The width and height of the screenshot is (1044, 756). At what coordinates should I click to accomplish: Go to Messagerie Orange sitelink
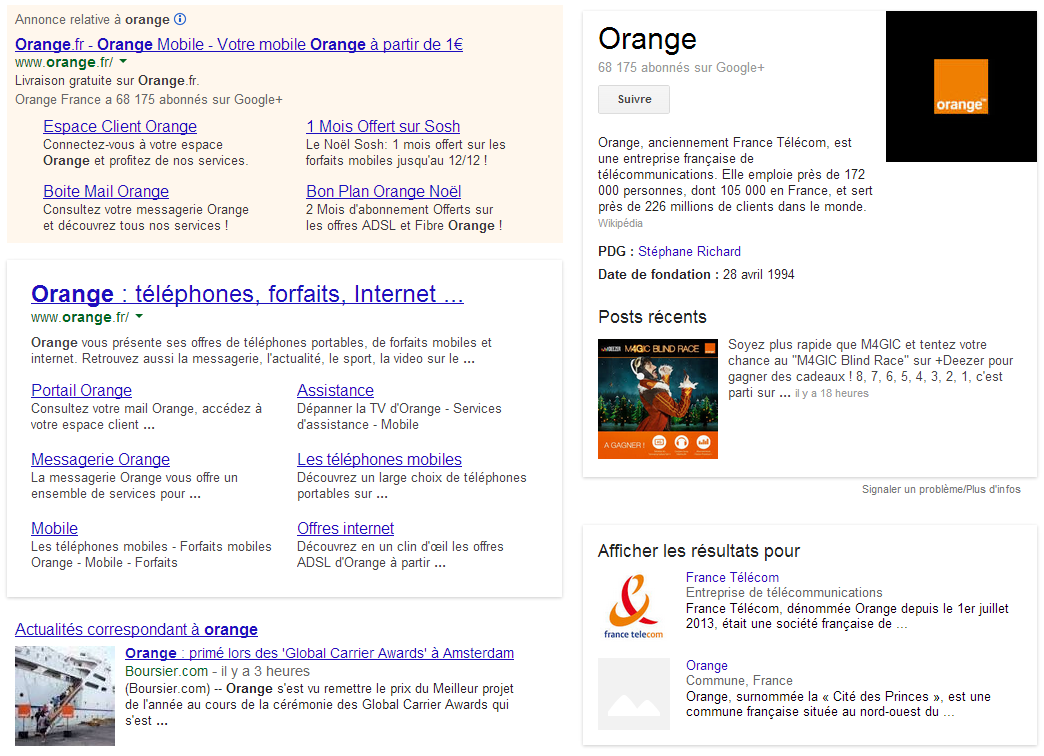pos(100,459)
